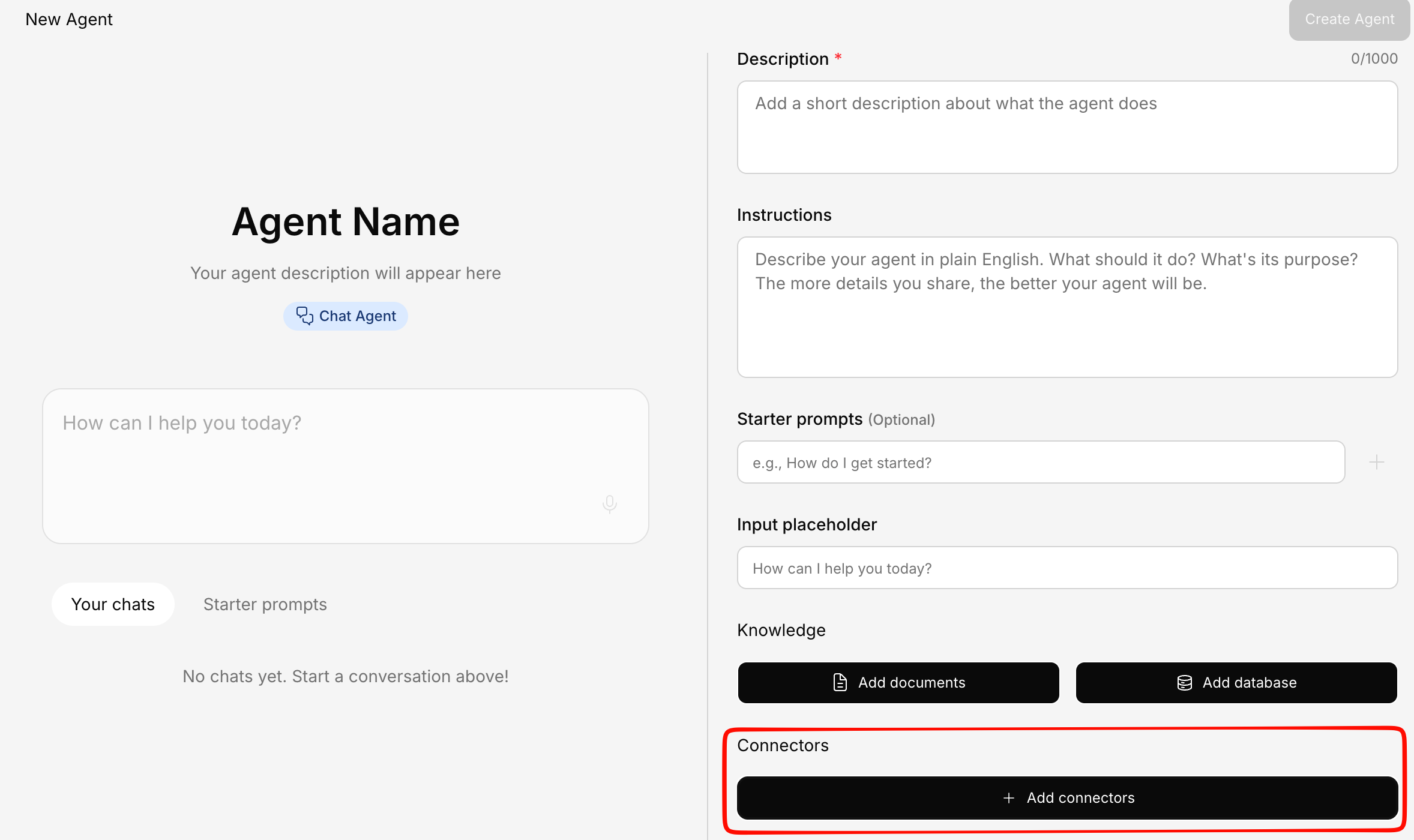Select the Your chats tab
This screenshot has height=840, width=1414.
pyautogui.click(x=113, y=604)
